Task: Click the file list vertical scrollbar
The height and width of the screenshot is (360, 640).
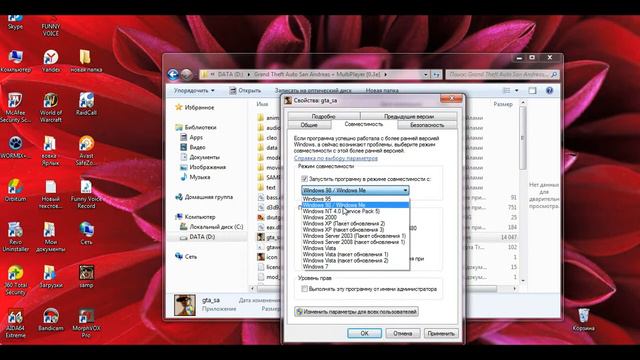Action: (x=523, y=192)
